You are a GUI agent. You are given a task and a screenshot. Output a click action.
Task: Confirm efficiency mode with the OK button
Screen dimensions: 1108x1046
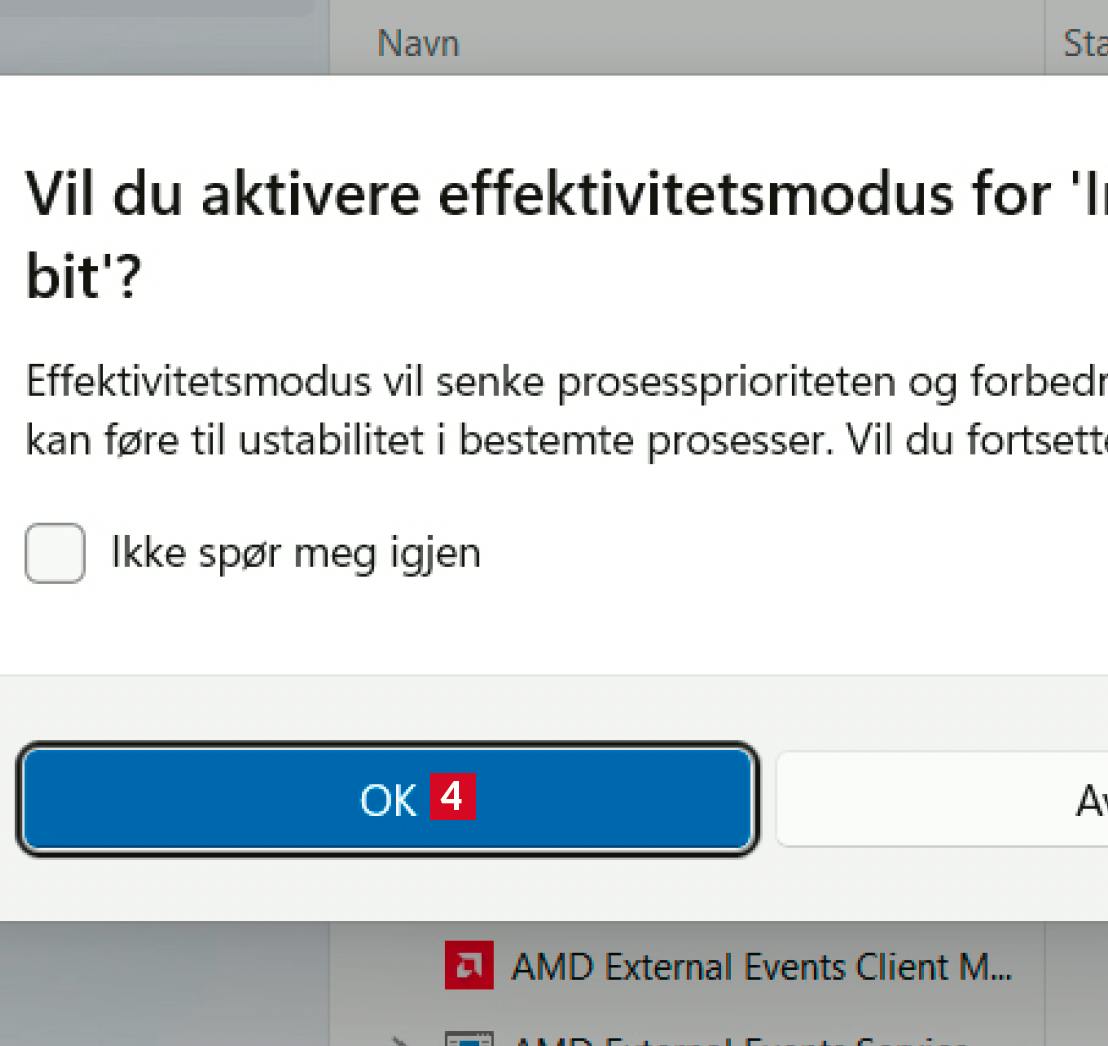(x=385, y=799)
